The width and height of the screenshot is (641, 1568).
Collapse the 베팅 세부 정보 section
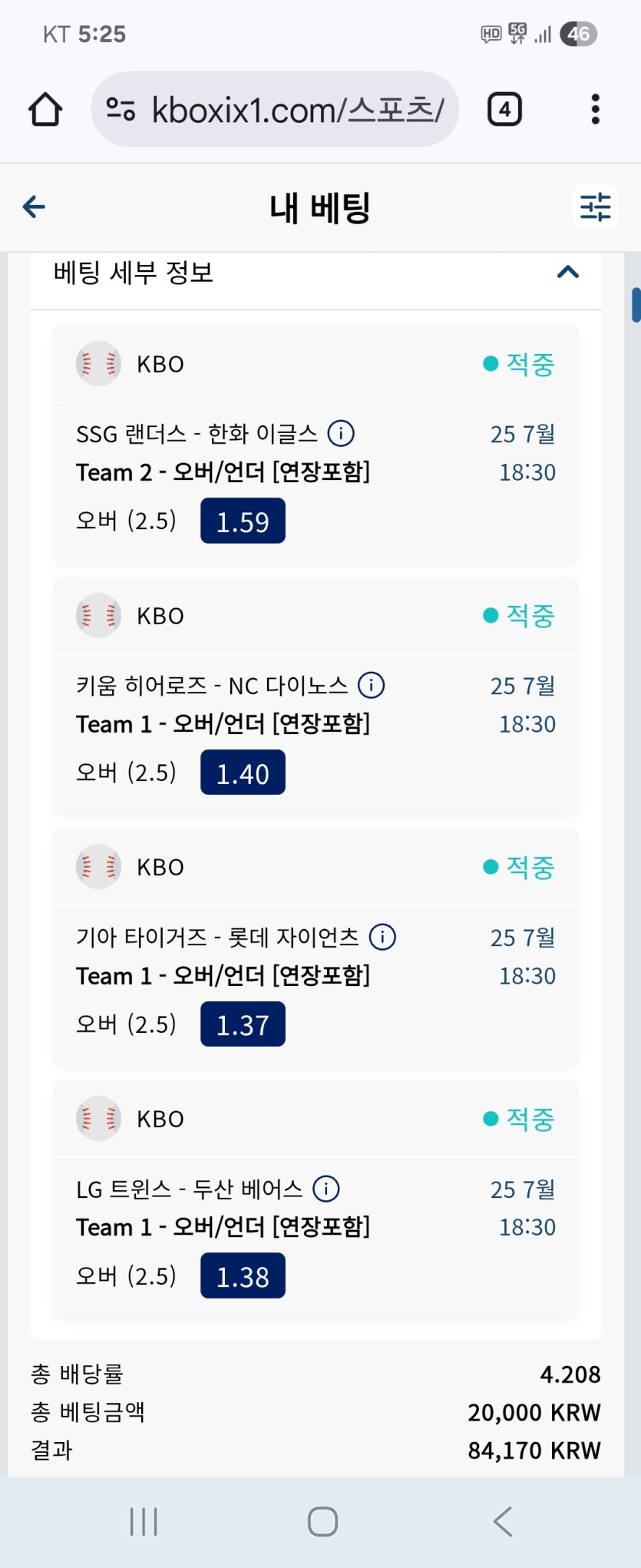click(x=567, y=272)
